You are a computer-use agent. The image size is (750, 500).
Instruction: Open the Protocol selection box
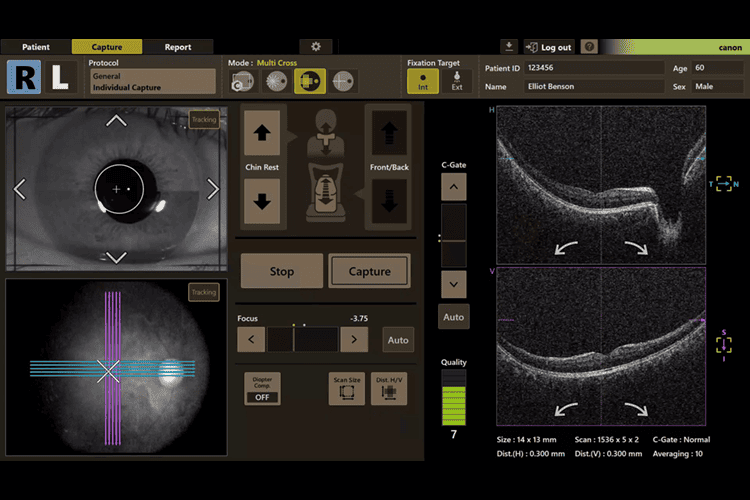coord(152,81)
